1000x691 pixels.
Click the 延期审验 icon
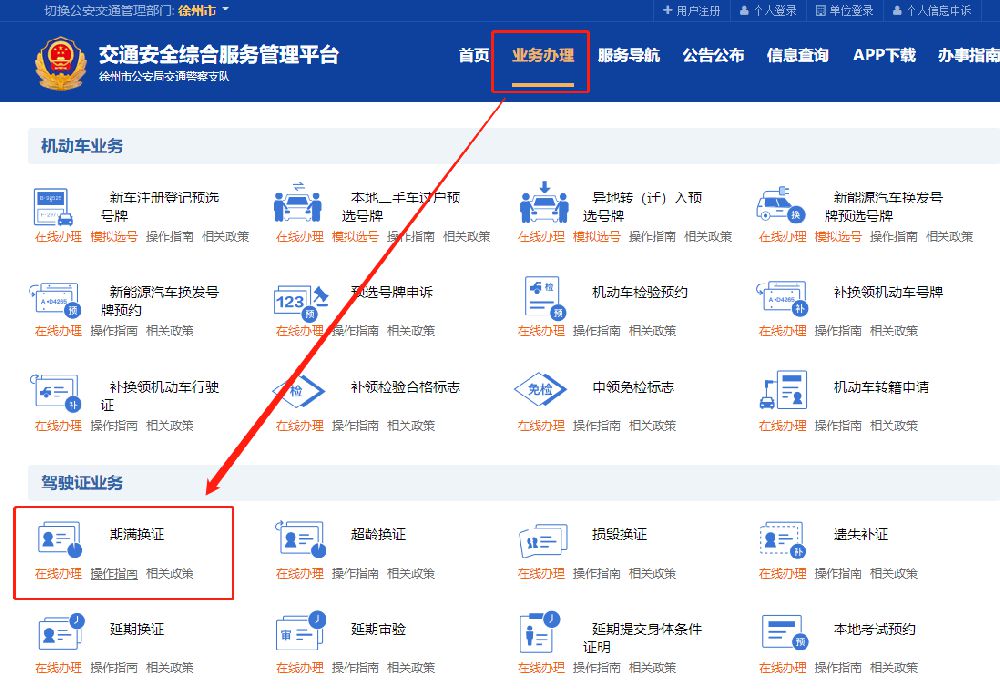300,633
